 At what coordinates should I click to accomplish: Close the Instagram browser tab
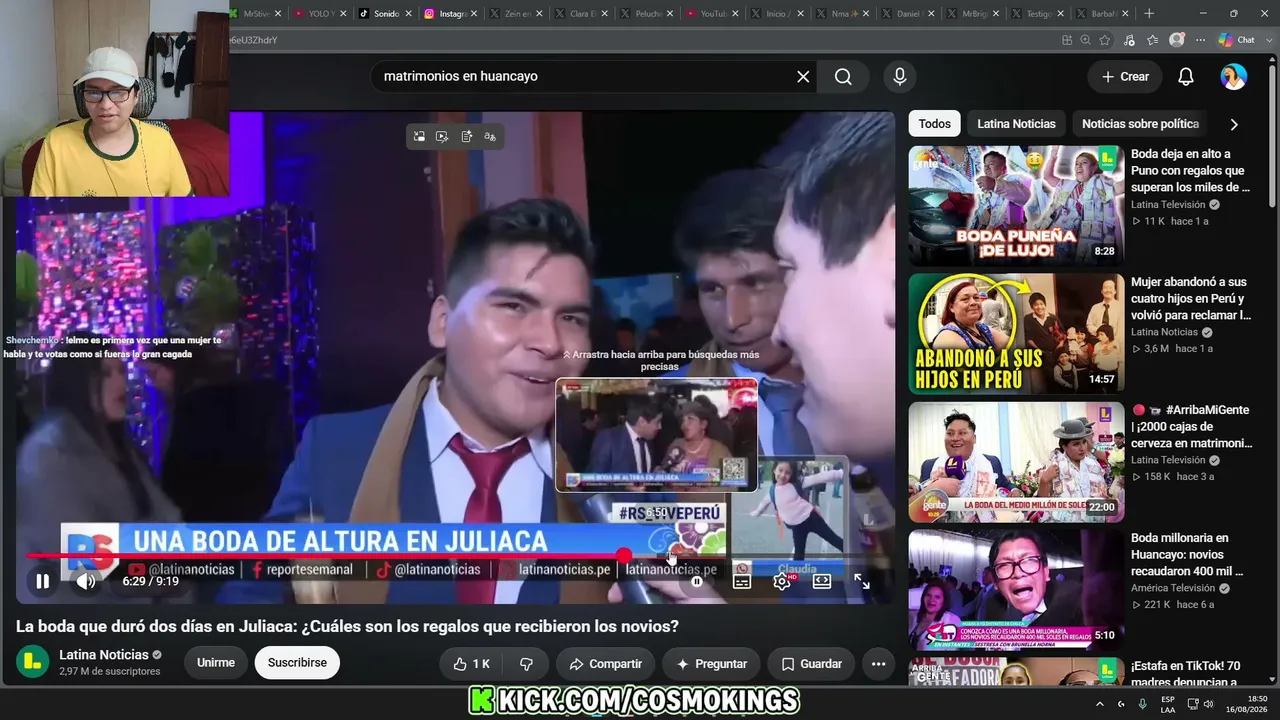[x=474, y=14]
